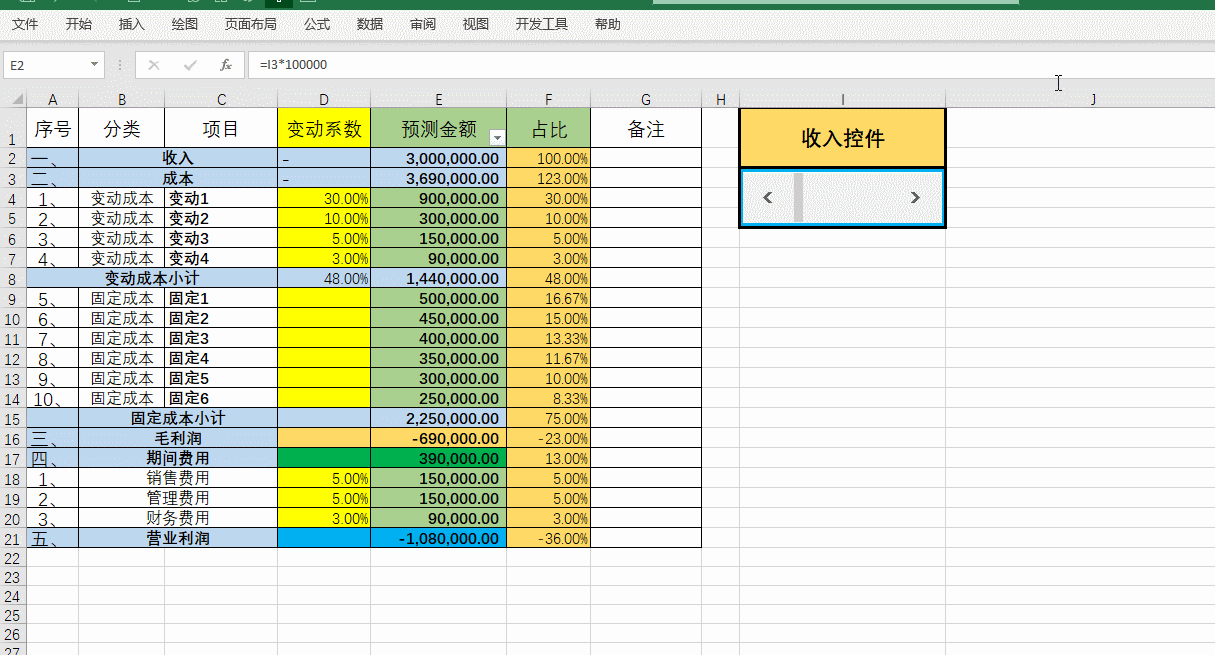The image size is (1215, 655).
Task: Select the 16.67% cell
Action: 549,298
